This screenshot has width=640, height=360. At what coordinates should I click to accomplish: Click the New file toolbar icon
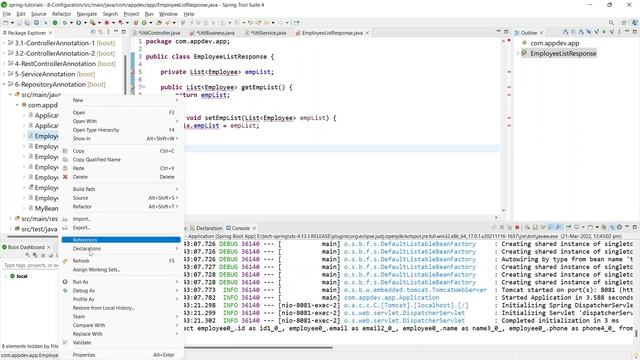coord(5,23)
